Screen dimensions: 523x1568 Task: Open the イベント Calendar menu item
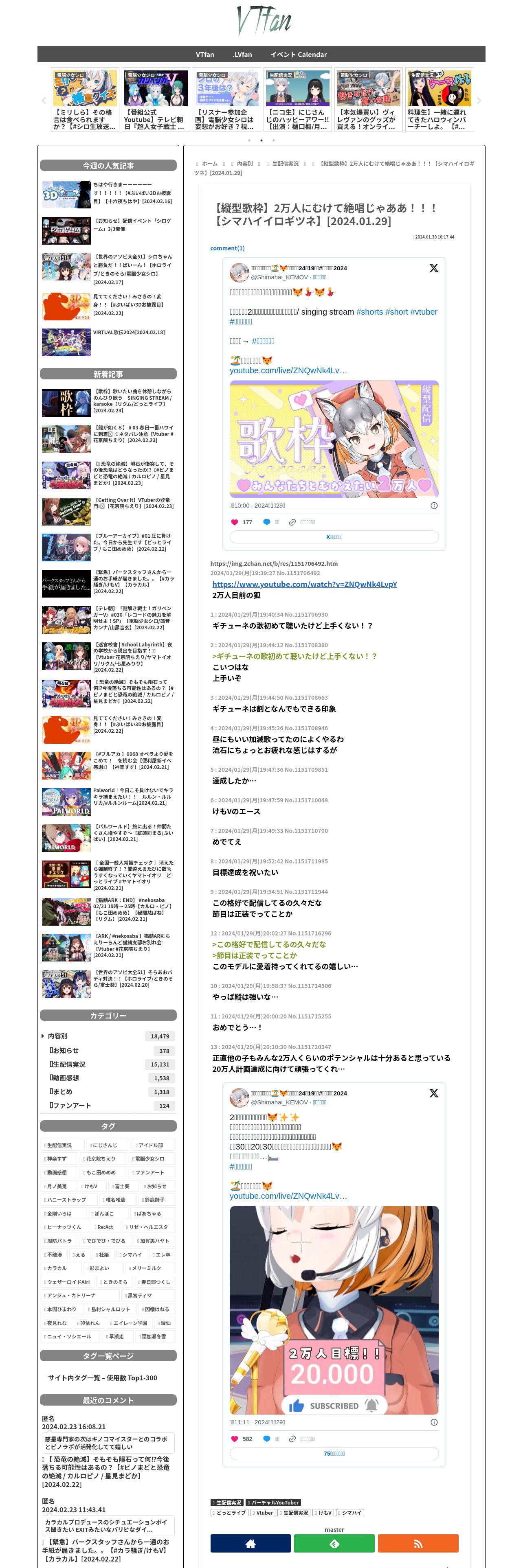tap(298, 54)
